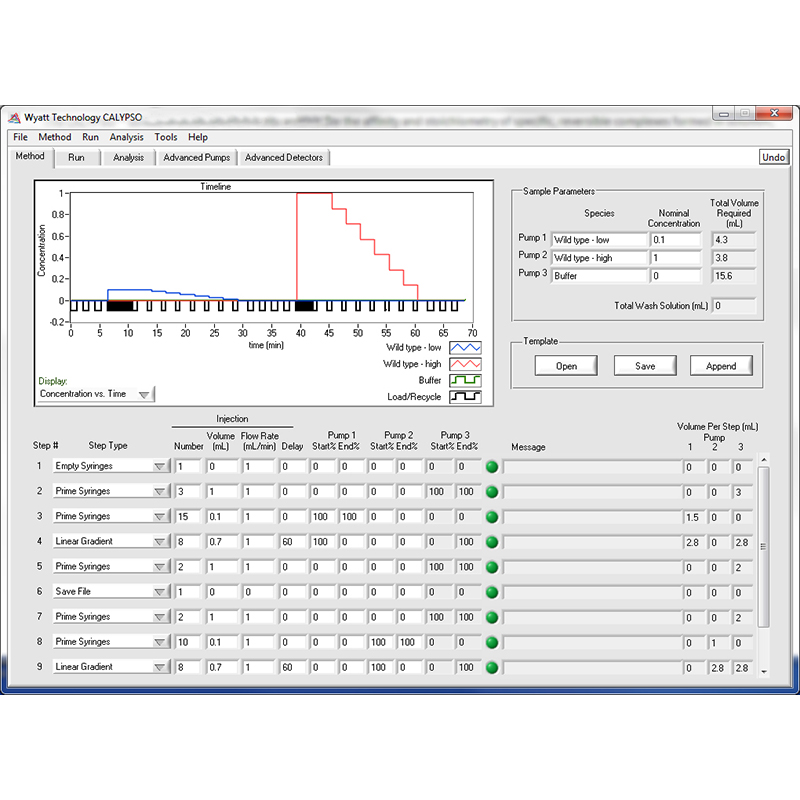Click scroll up arrow of steps list
Screen dimensions: 800x800
[764, 460]
